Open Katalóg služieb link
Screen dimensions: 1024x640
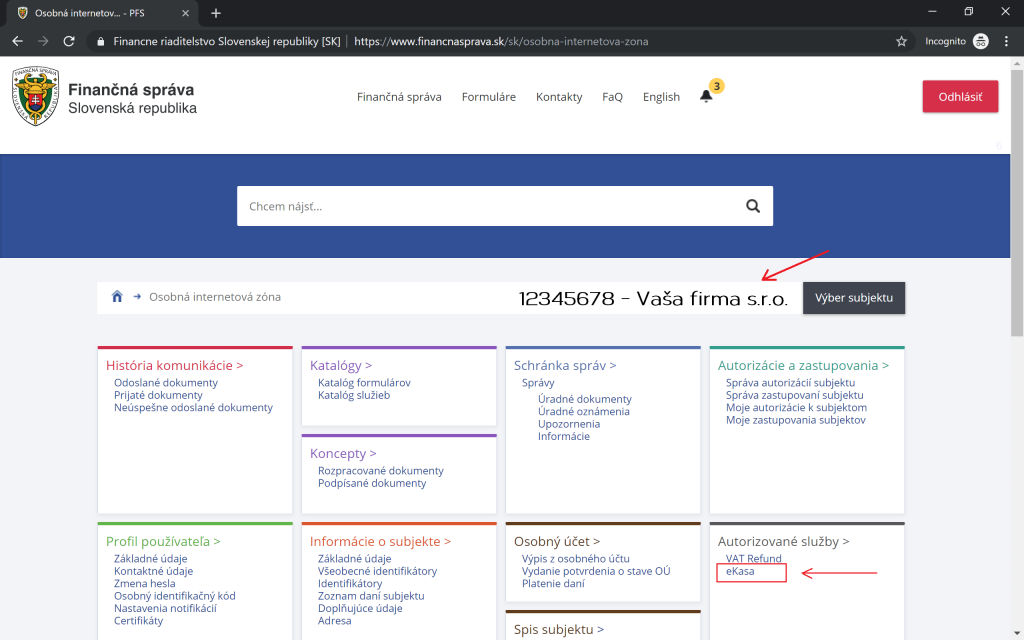point(354,395)
